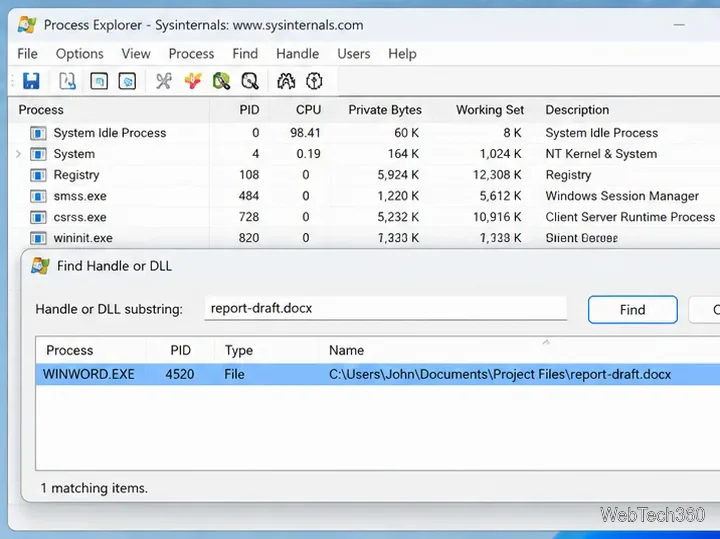
Task: Select the wininit.exe process name
Action: pos(83,238)
